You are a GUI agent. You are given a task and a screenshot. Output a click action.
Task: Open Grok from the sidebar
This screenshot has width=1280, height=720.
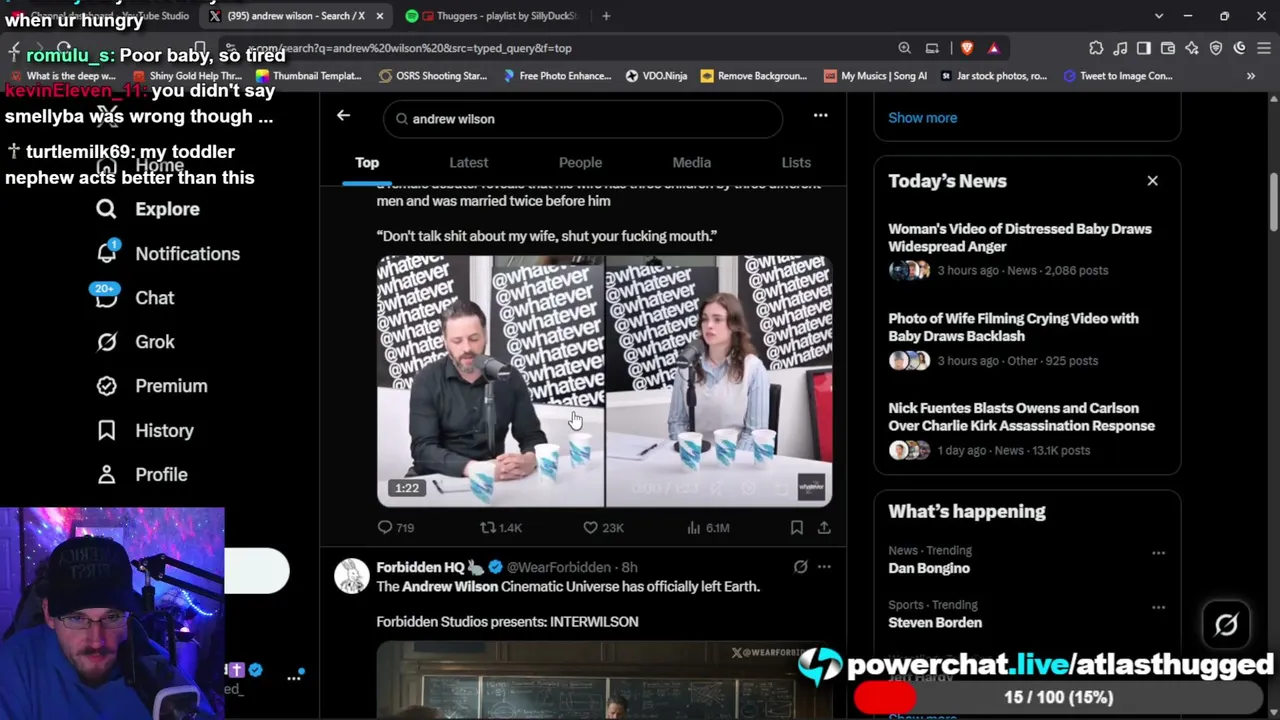click(x=135, y=341)
